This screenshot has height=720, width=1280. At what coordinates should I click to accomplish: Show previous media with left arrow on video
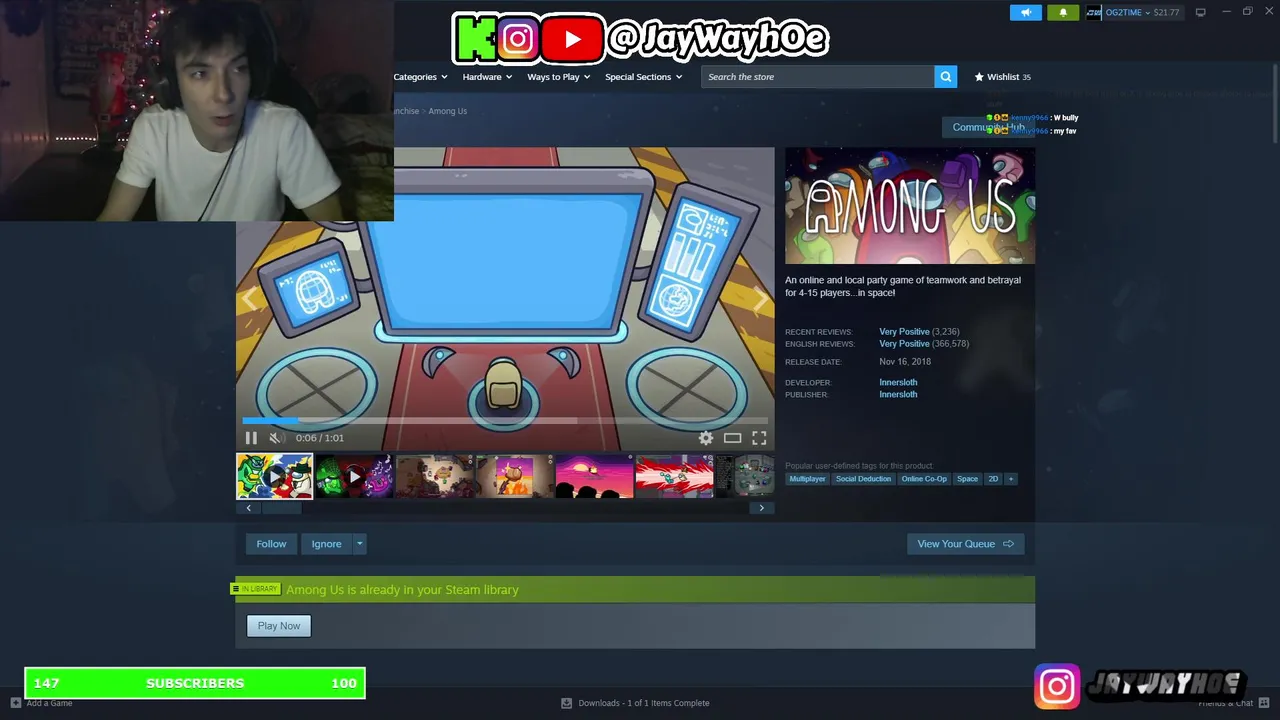pyautogui.click(x=250, y=298)
